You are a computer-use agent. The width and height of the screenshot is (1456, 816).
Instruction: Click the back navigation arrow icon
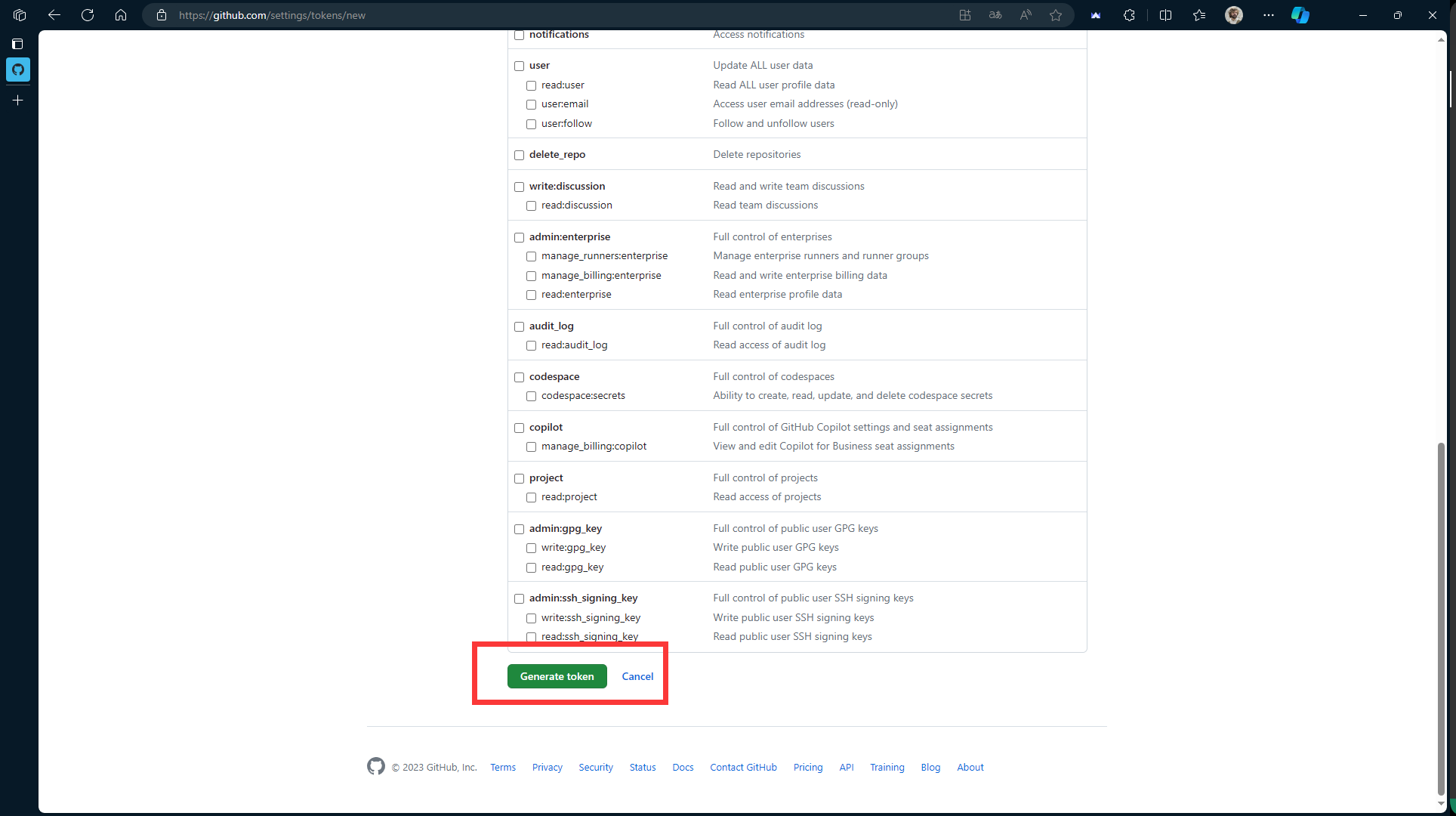tap(55, 15)
